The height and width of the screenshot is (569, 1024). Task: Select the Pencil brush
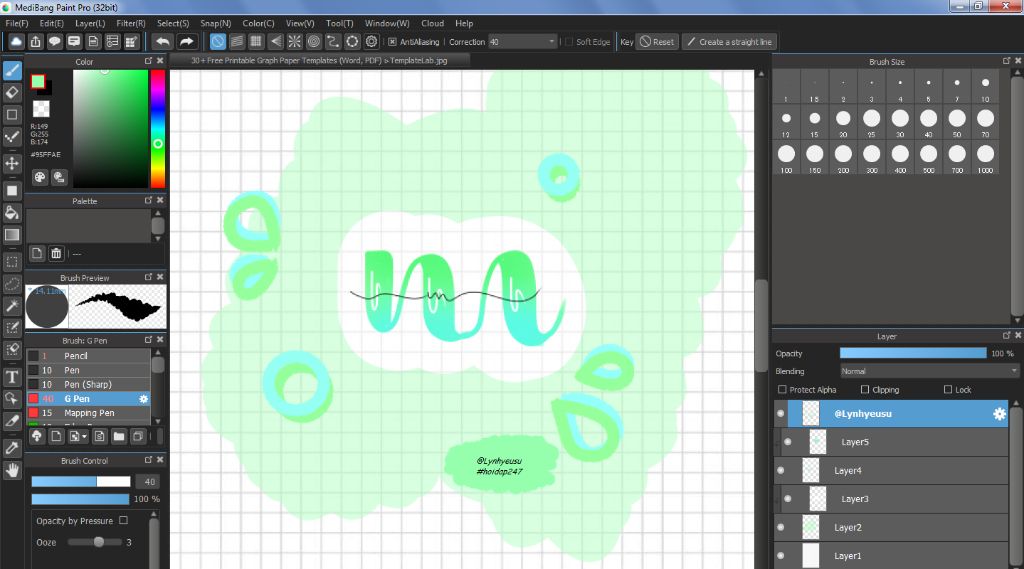pos(89,355)
